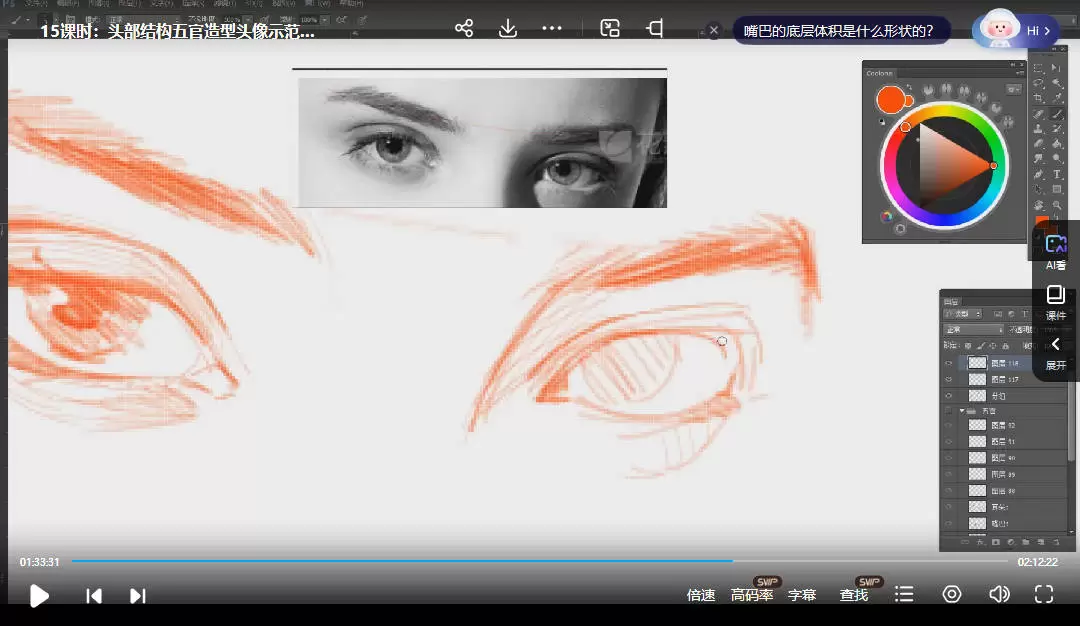Open the 高码率 quality menu
Screen dimensions: 1080x626
tap(752, 595)
